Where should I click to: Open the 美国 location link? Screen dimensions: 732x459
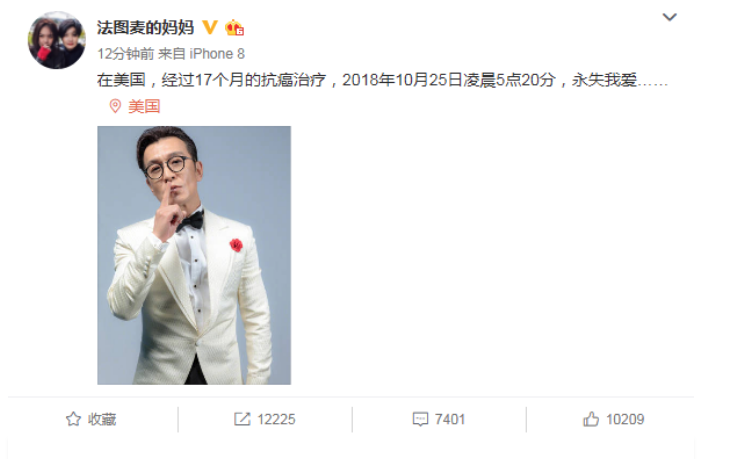click(x=144, y=106)
